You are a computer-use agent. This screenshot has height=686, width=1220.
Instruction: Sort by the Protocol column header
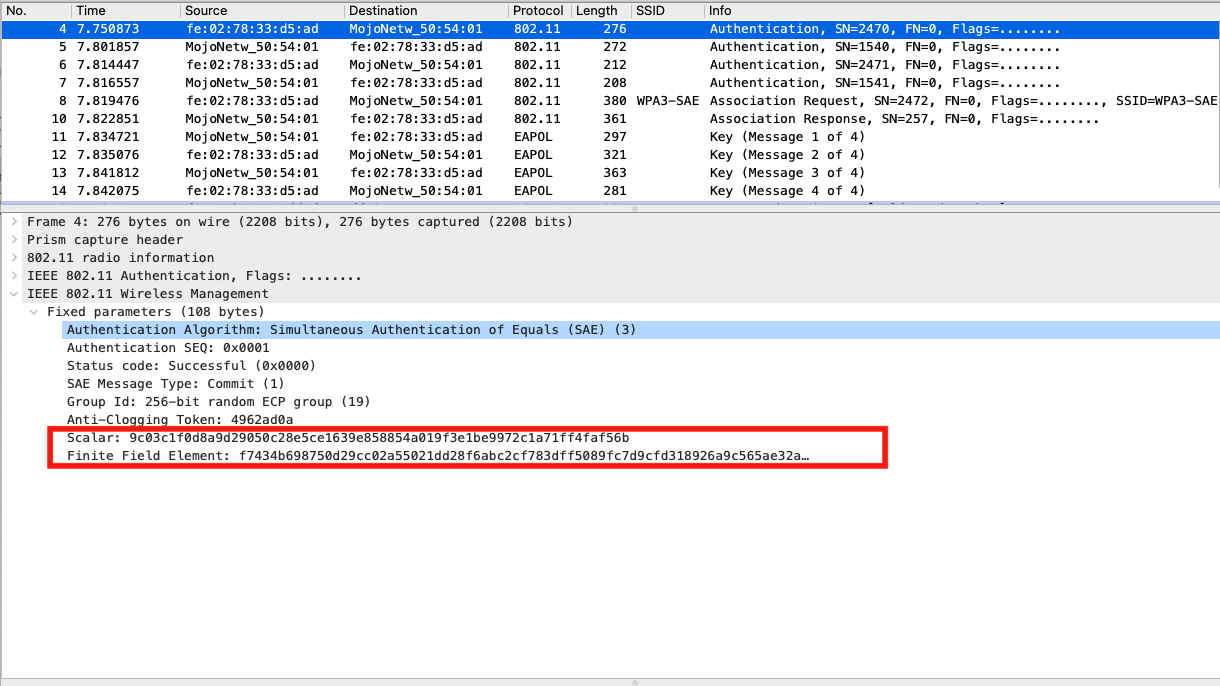coord(538,10)
